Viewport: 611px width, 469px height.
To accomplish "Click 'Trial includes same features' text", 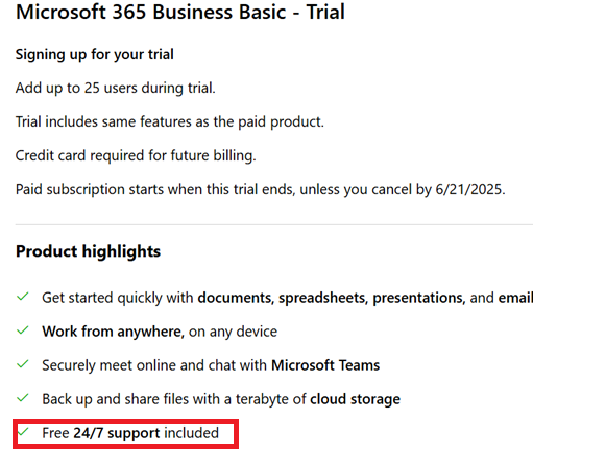I will coord(170,122).
